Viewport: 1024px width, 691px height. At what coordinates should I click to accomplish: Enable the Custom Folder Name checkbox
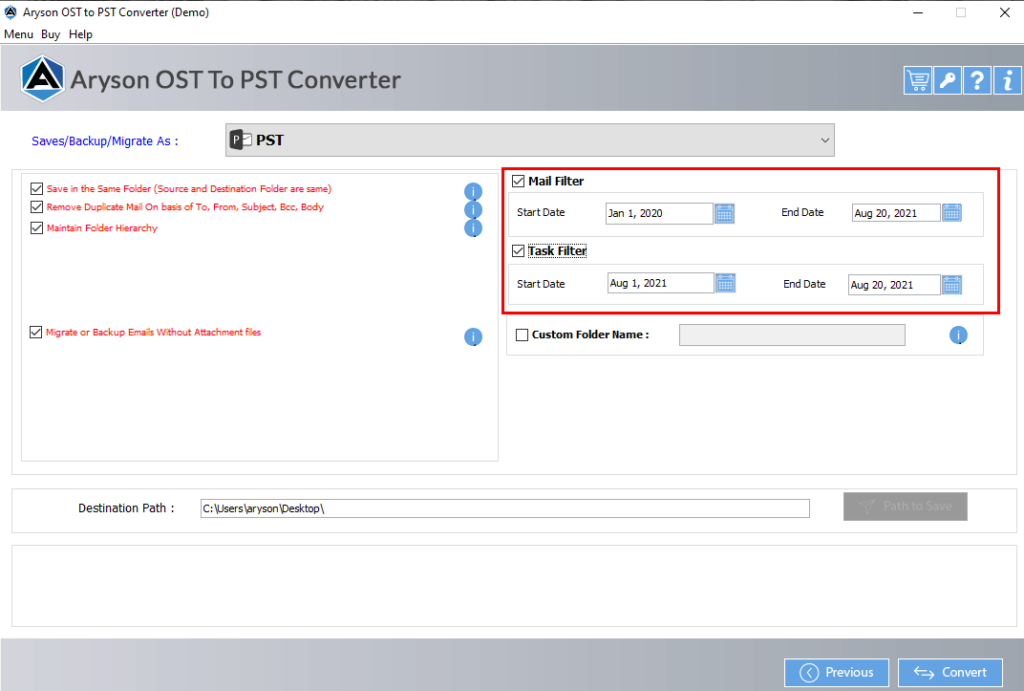522,335
